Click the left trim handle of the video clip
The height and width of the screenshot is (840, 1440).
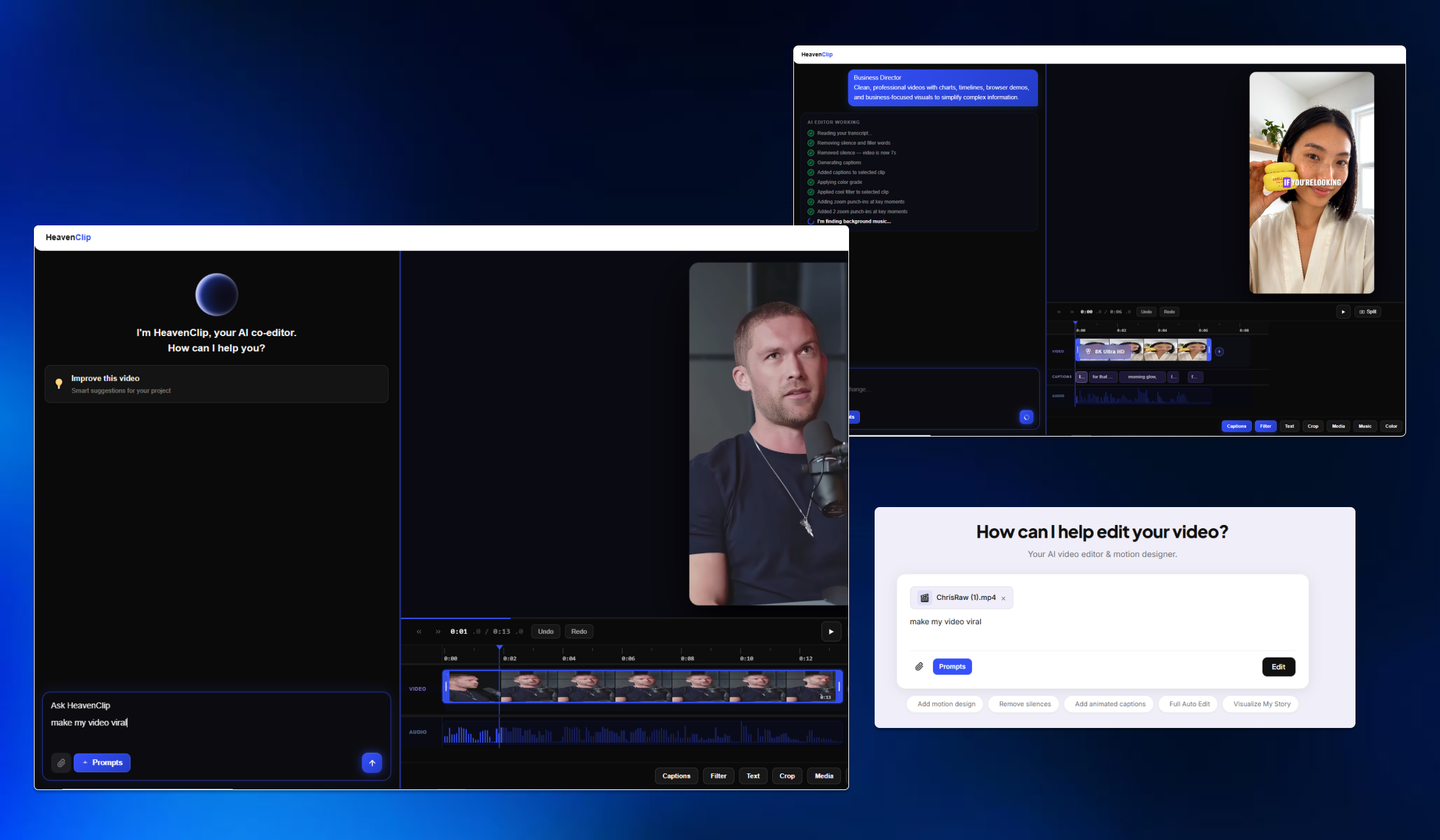point(446,686)
